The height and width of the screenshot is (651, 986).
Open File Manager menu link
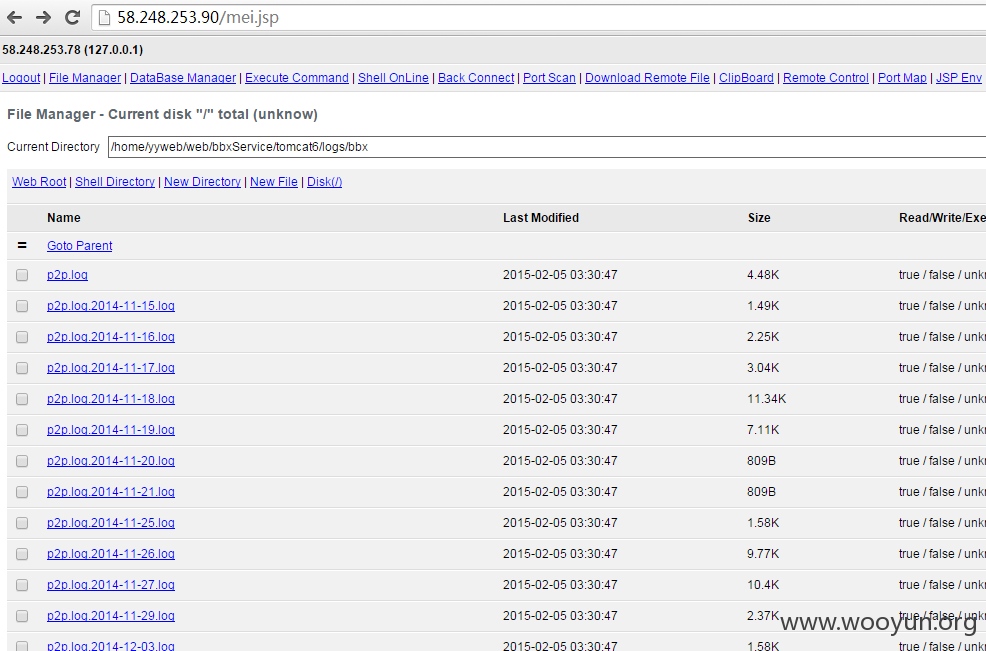(x=85, y=78)
